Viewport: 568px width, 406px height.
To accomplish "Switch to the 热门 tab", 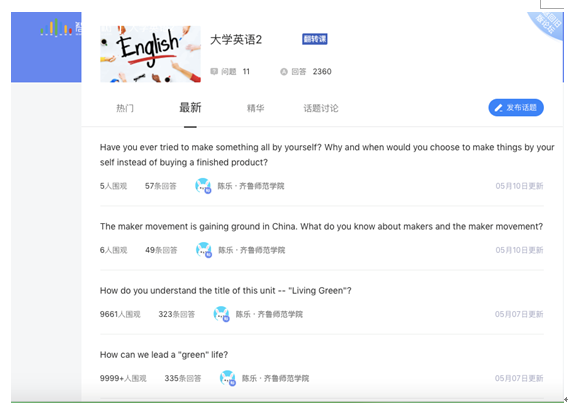I will coord(125,108).
